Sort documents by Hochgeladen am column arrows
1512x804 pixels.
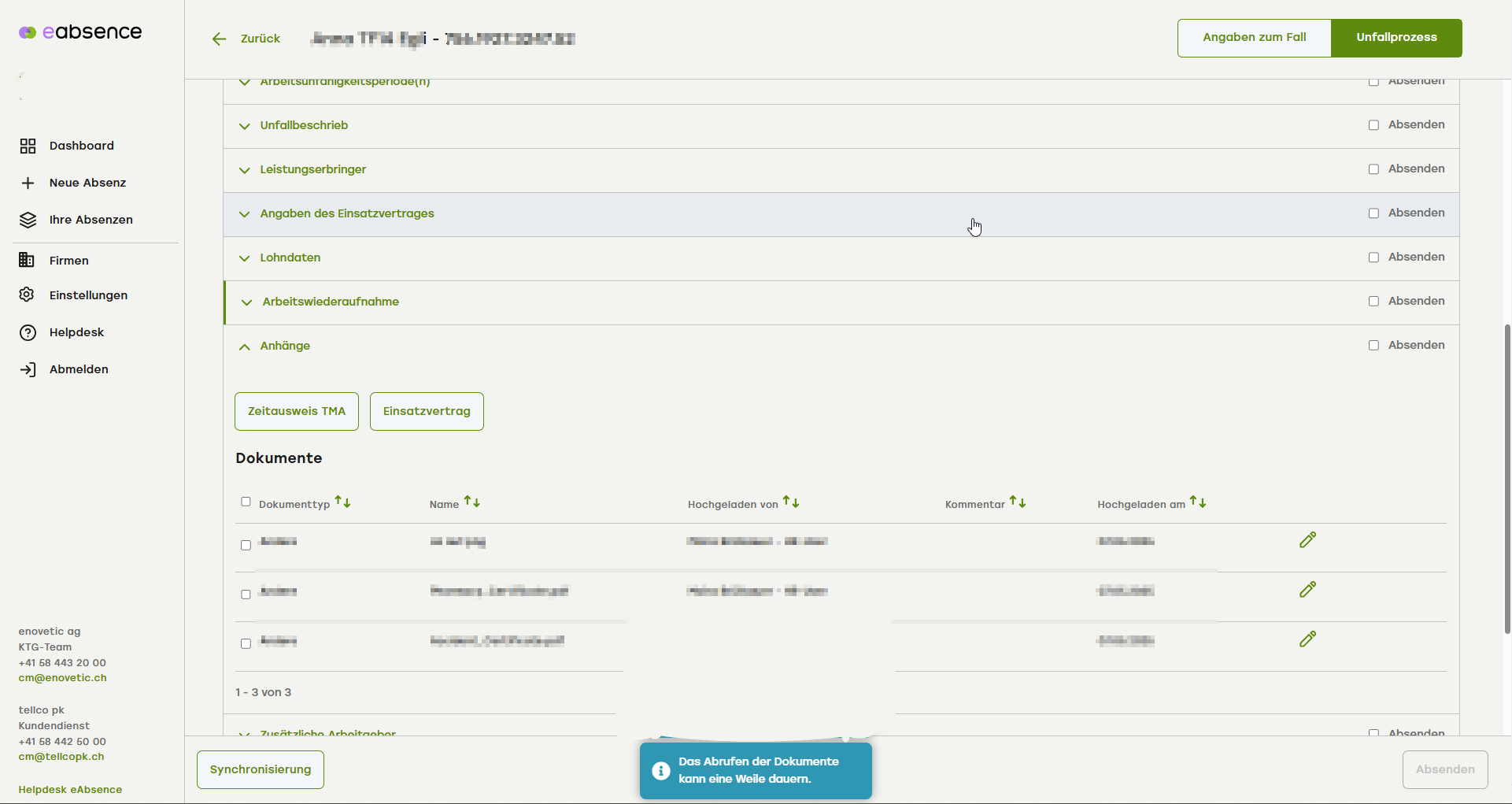pos(1197,502)
